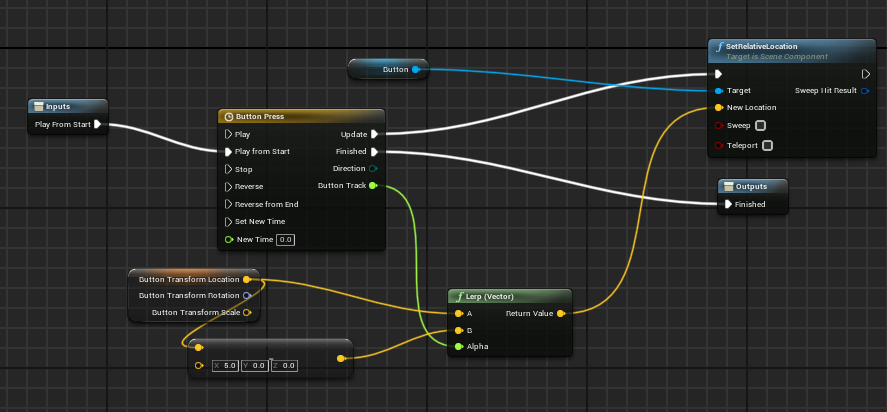
Task: Click the Sweep Hit Result output pin
Action: (x=865, y=91)
